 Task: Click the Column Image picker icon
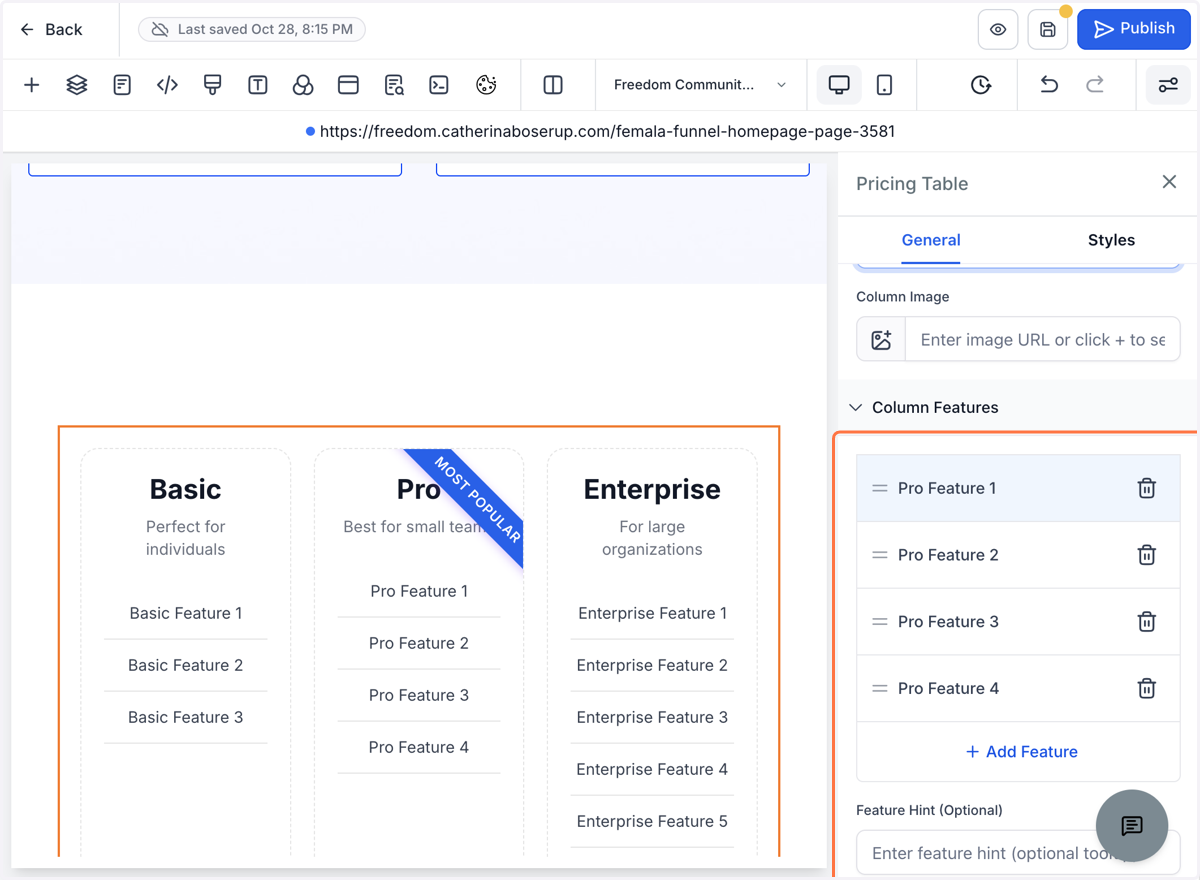(881, 340)
